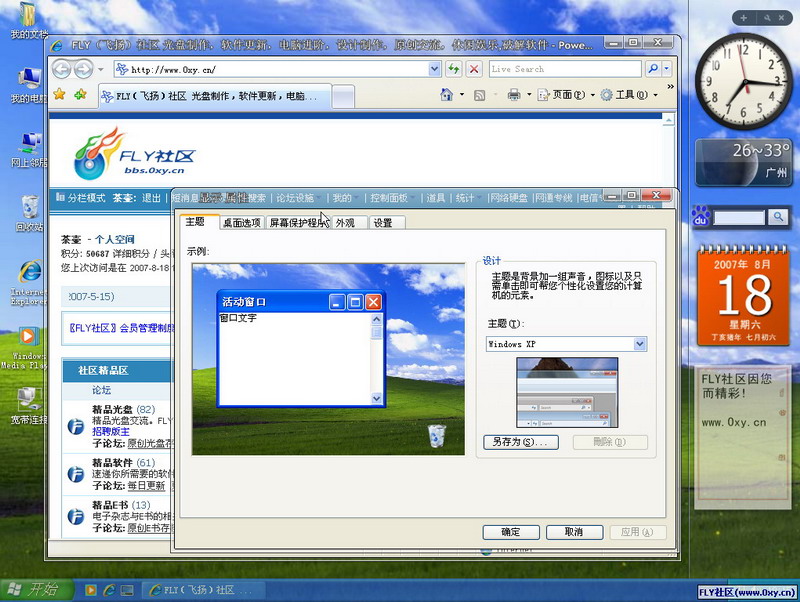800x602 pixels.
Task: Select the 我的电脑 desktop icon
Action: pyautogui.click(x=29, y=85)
